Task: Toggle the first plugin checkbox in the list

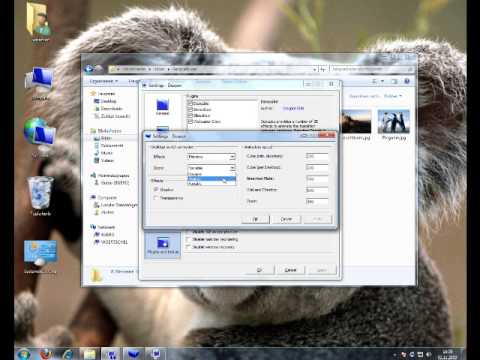Action: [x=190, y=103]
